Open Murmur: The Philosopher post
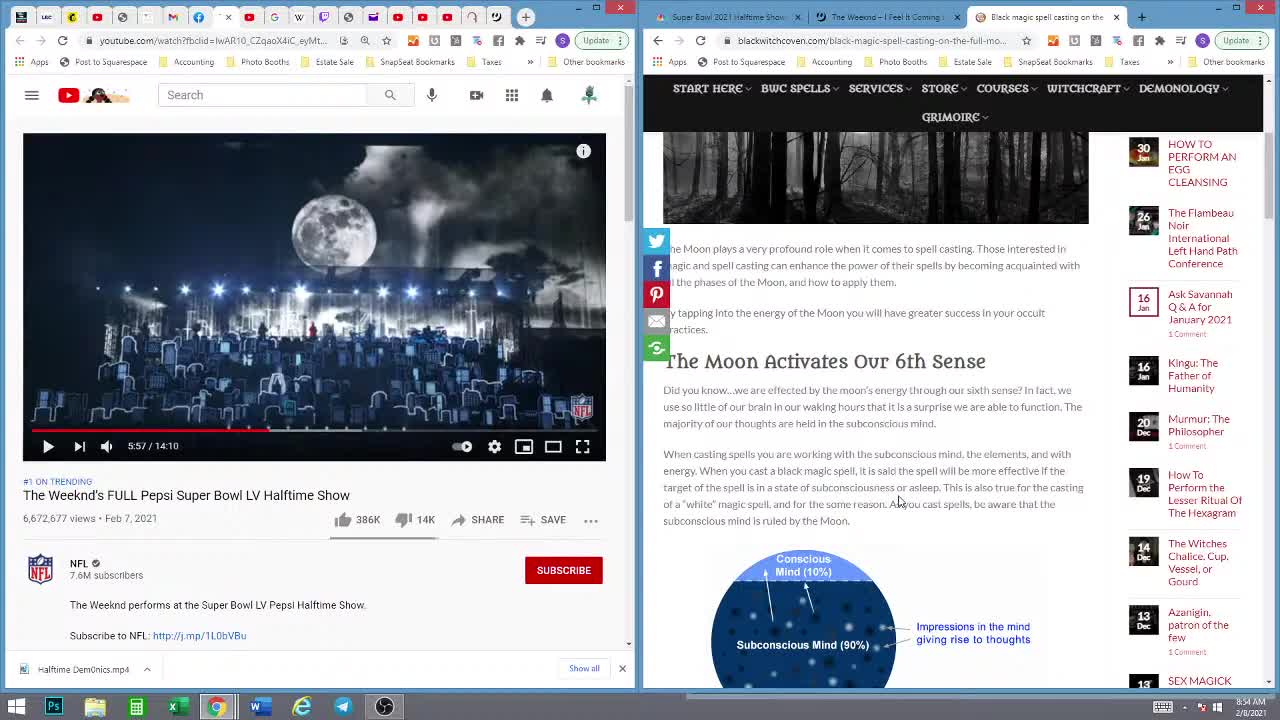The width and height of the screenshot is (1280, 720). 1198,425
